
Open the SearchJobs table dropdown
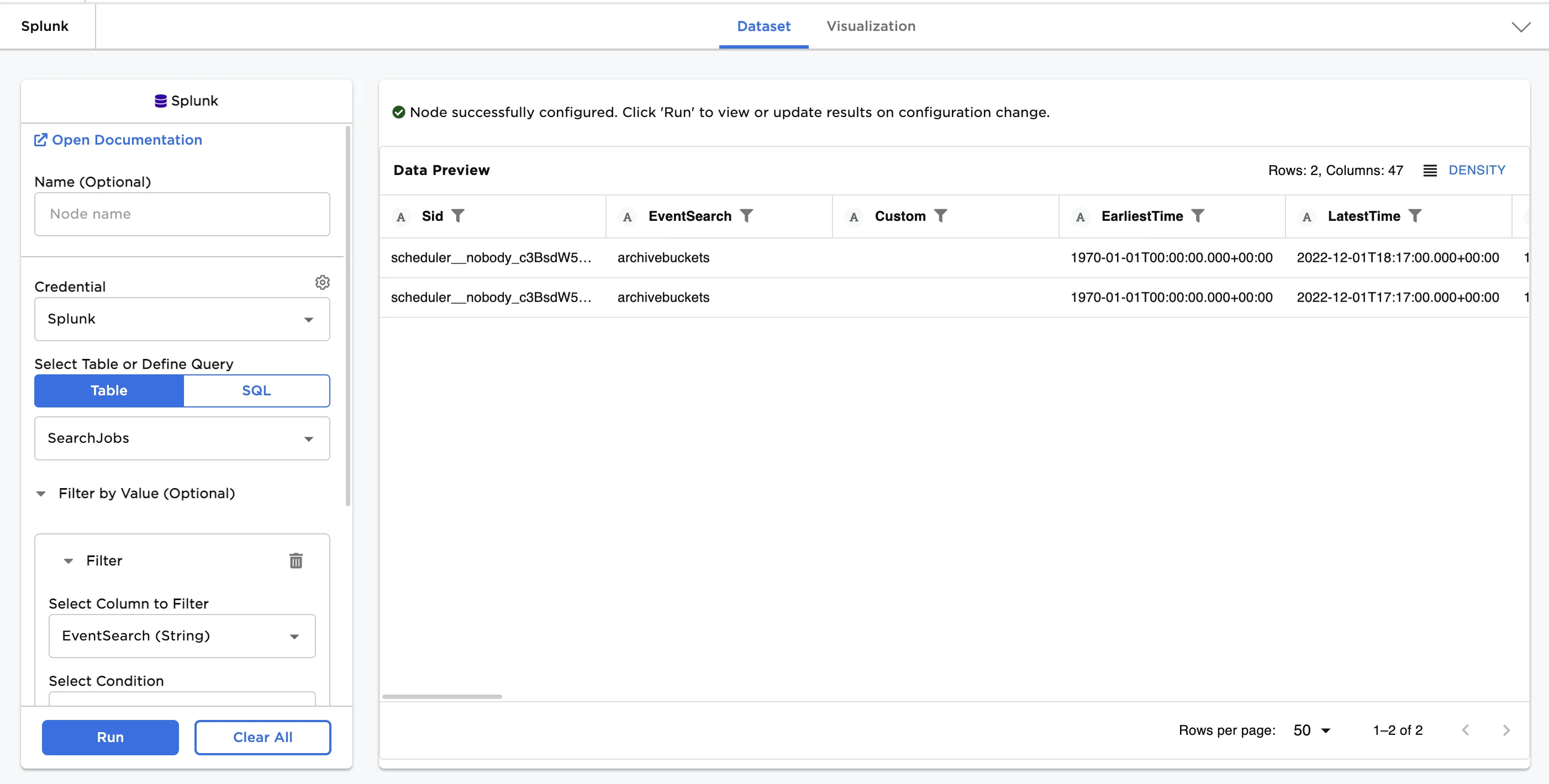pyautogui.click(x=182, y=438)
